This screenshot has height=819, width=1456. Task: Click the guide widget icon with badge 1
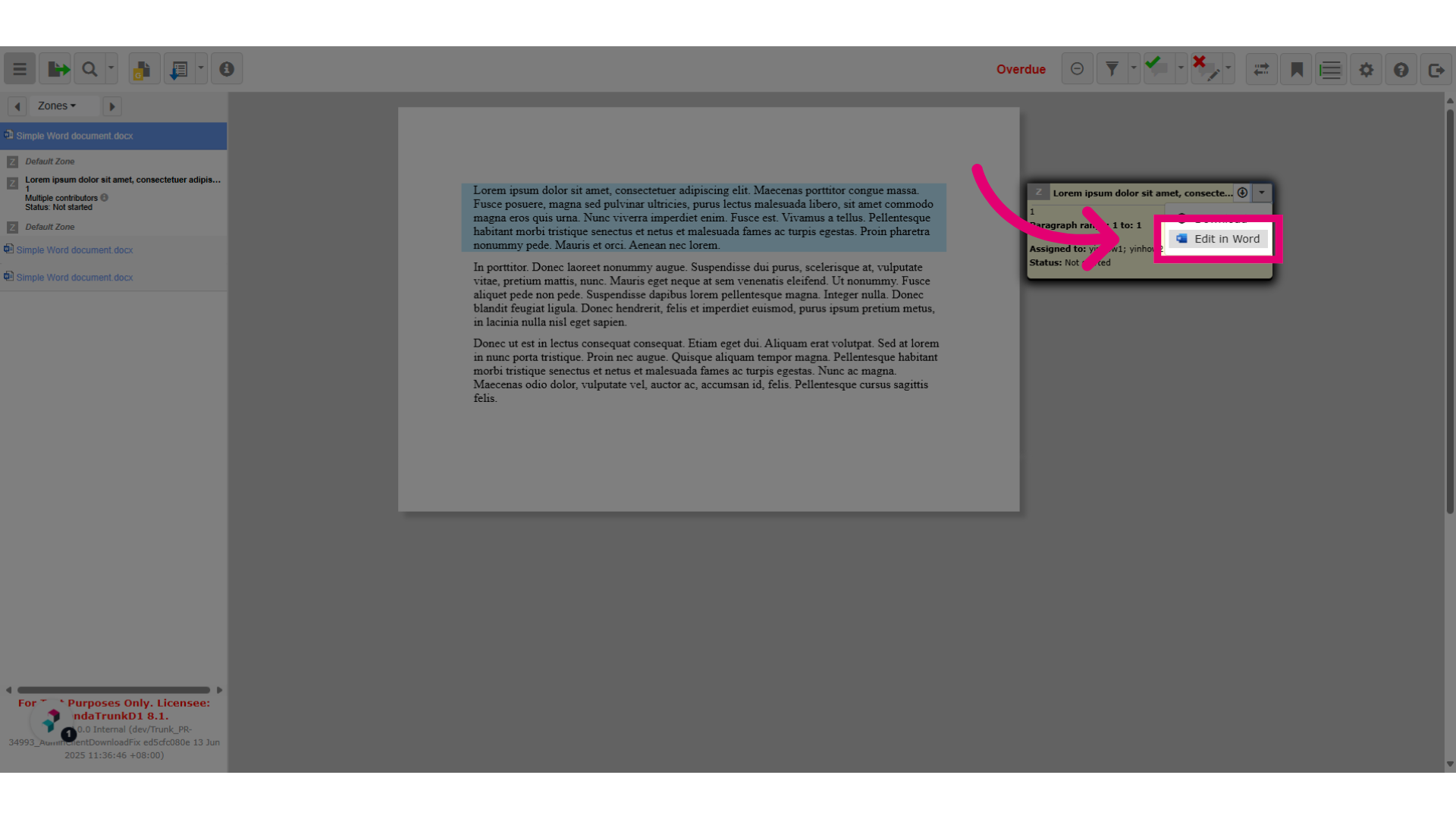[x=52, y=720]
